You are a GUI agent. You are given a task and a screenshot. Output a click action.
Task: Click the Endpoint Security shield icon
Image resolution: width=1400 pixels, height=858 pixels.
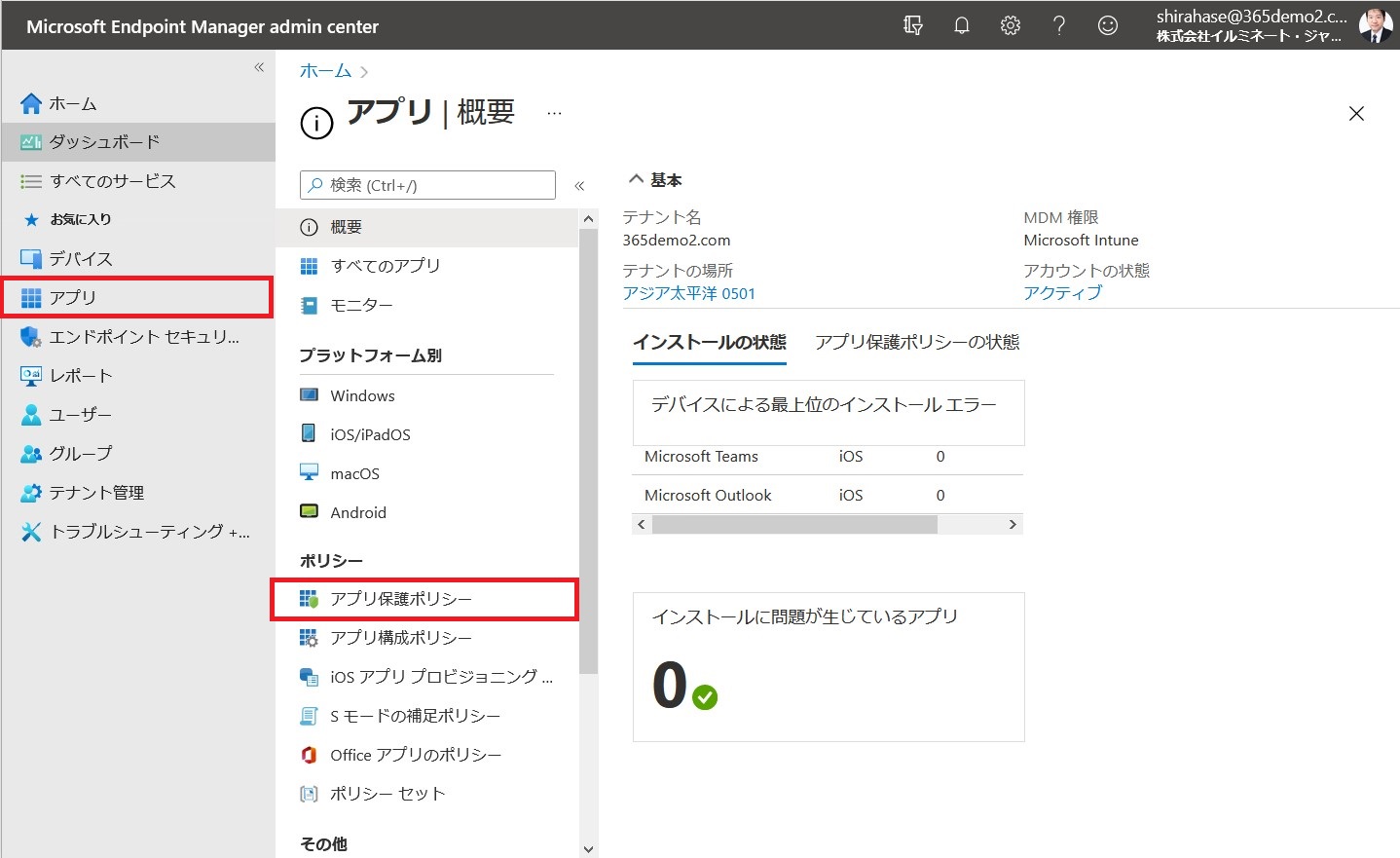click(31, 337)
